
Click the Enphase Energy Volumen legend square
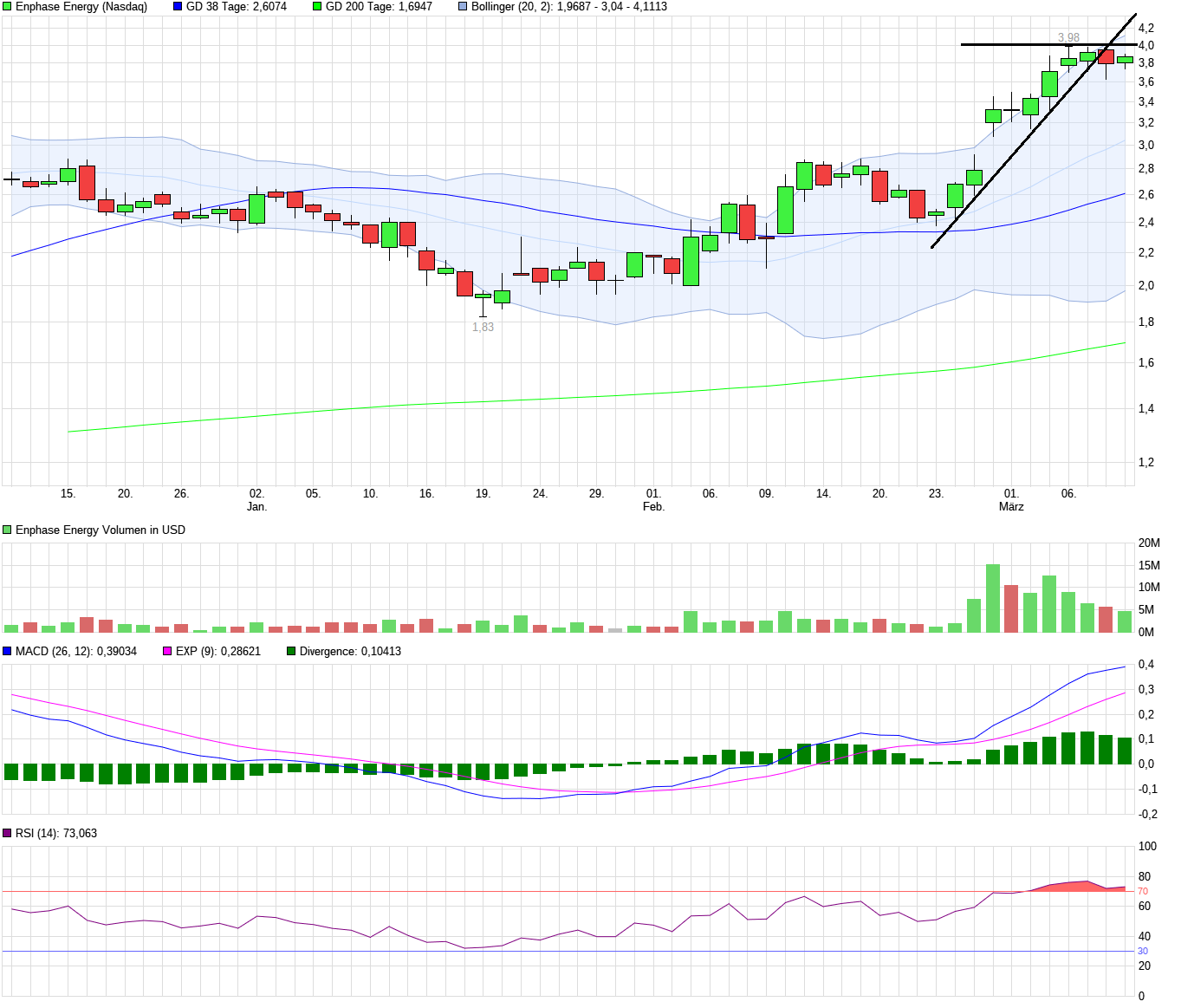tap(7, 529)
